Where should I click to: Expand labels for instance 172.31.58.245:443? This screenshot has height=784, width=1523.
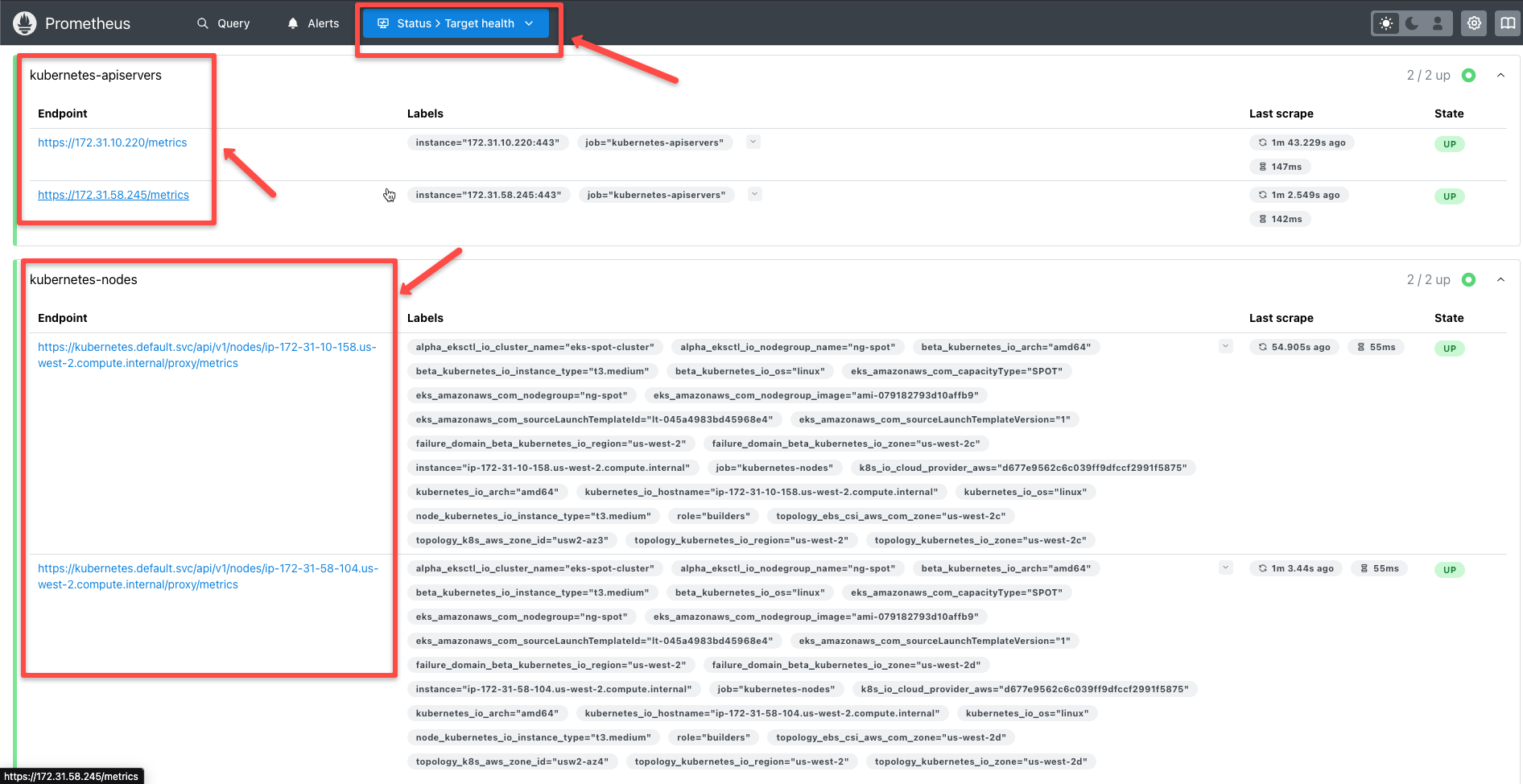(x=755, y=194)
